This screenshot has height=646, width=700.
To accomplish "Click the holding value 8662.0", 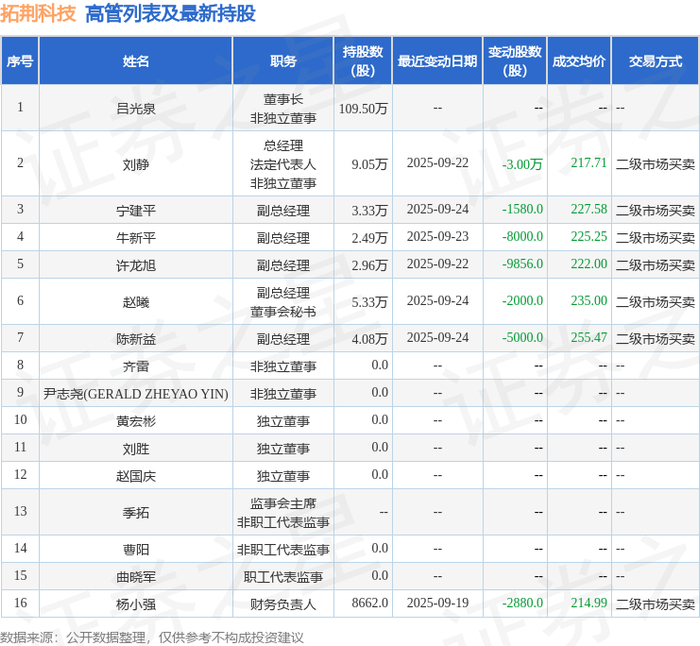I will click(x=370, y=603).
